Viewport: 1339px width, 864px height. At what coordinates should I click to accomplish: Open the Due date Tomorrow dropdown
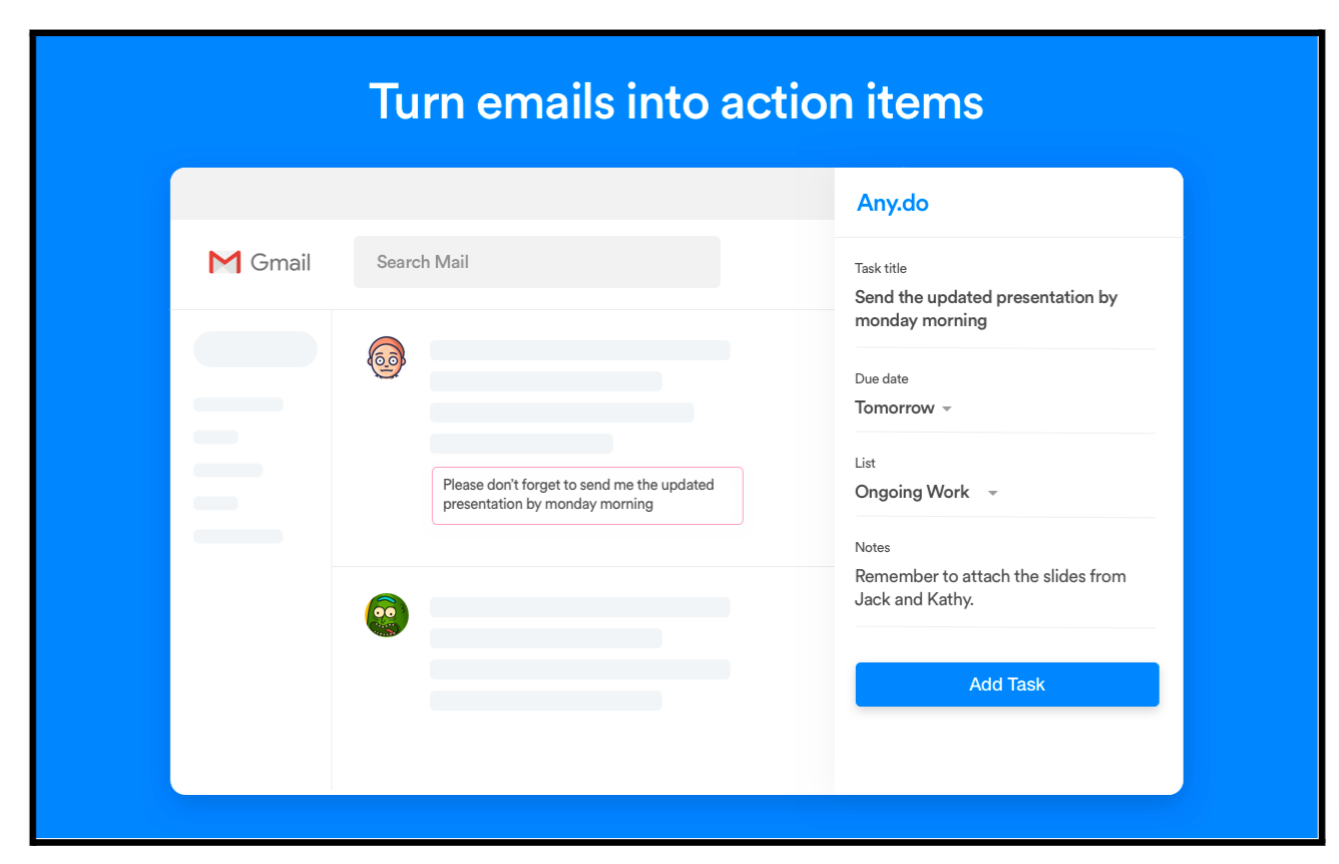coord(895,407)
